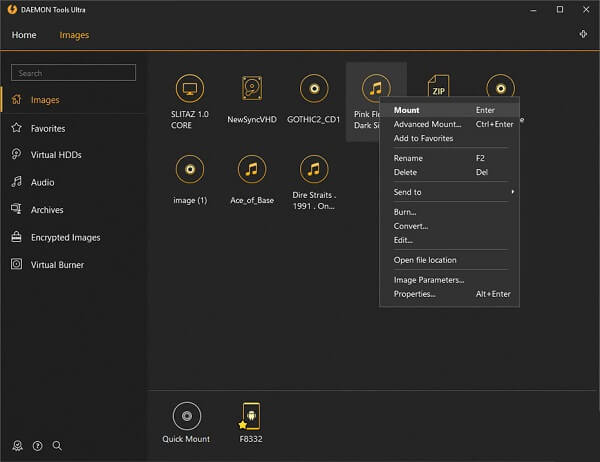
Task: Maximize the DAEMON Tools Ultra window
Action: click(560, 10)
